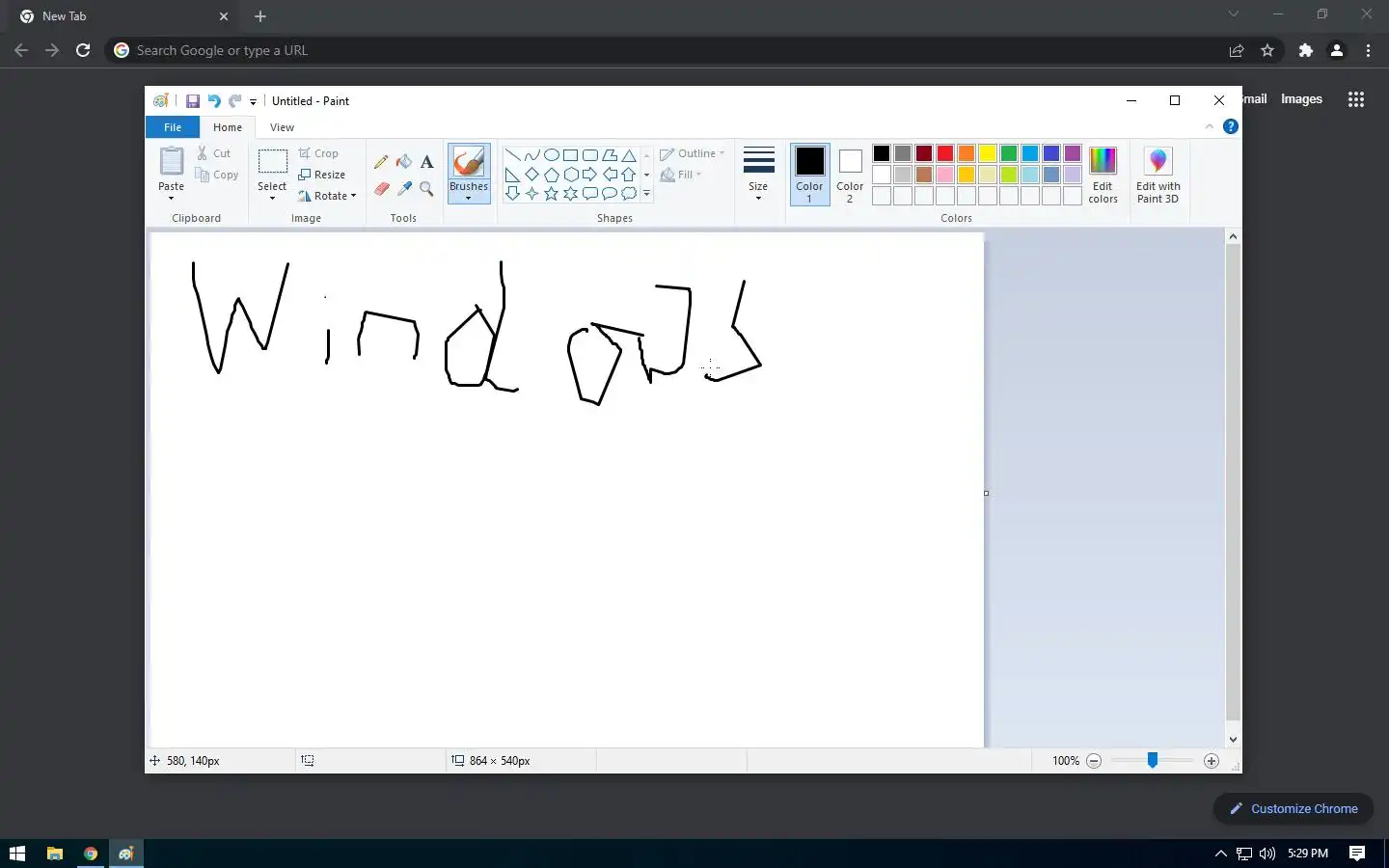The width and height of the screenshot is (1389, 868).
Task: Select the Pentagon shape
Action: (551, 175)
